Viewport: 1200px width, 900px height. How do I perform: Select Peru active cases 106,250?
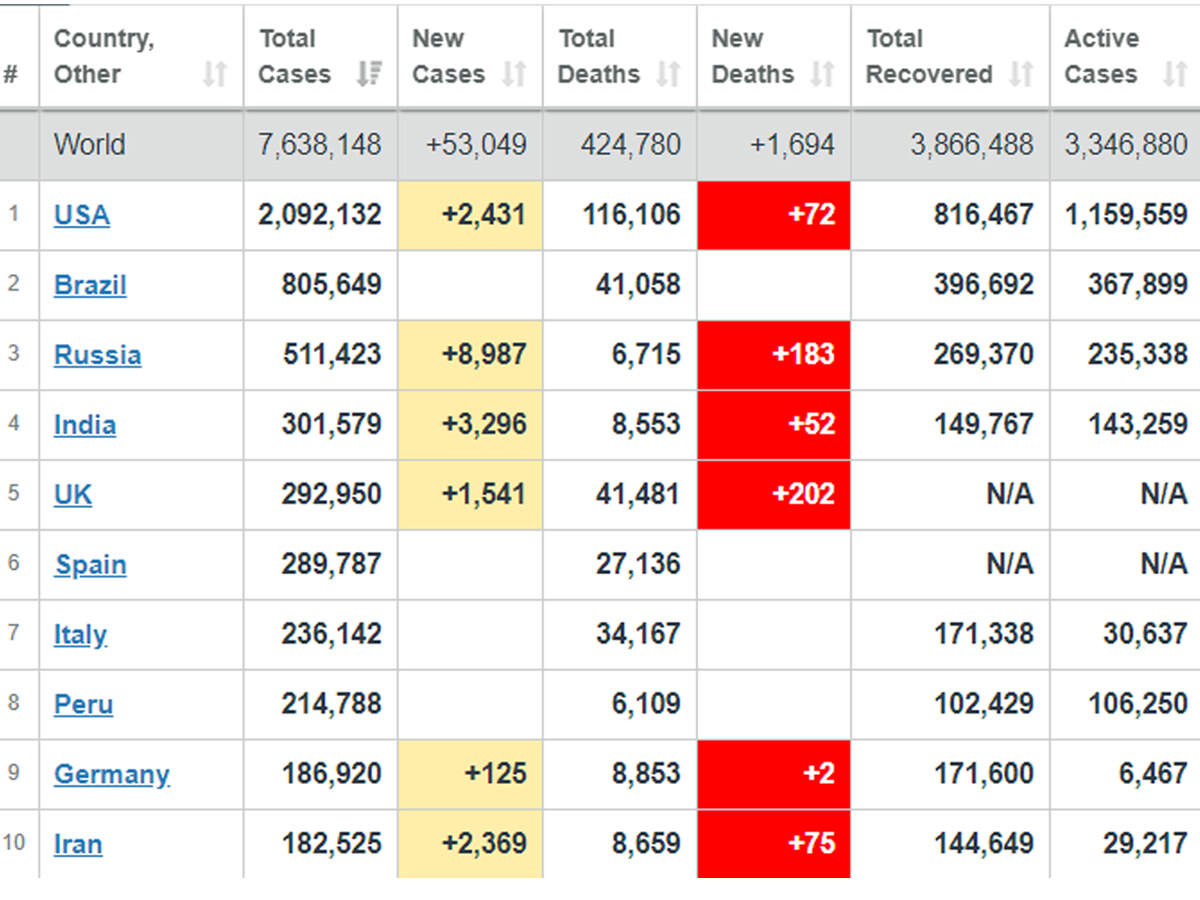pos(1138,705)
